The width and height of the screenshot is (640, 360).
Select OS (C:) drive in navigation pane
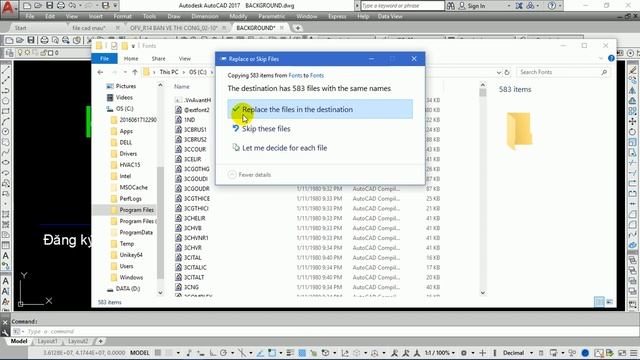coord(124,109)
